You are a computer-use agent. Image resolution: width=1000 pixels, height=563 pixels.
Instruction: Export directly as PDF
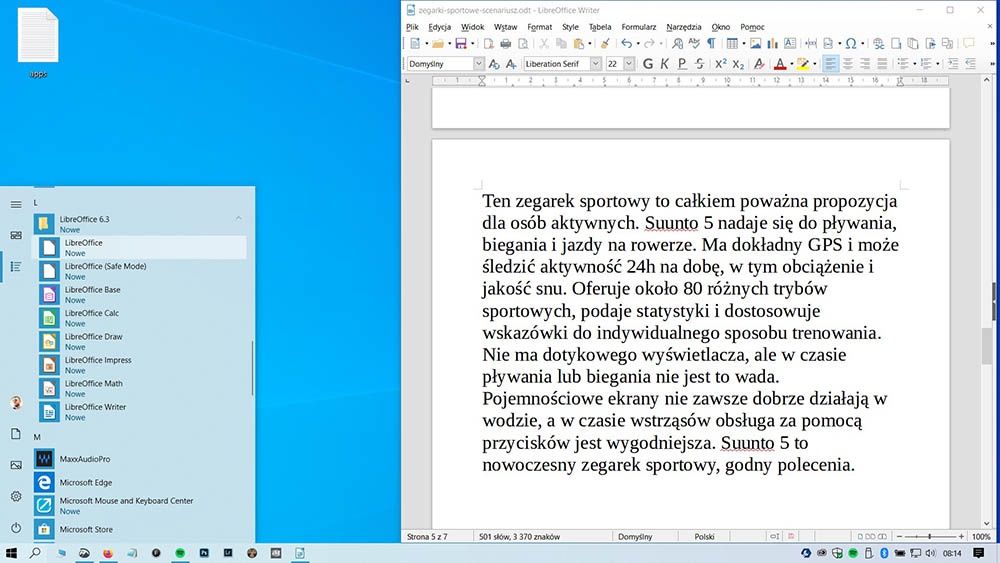coord(489,43)
